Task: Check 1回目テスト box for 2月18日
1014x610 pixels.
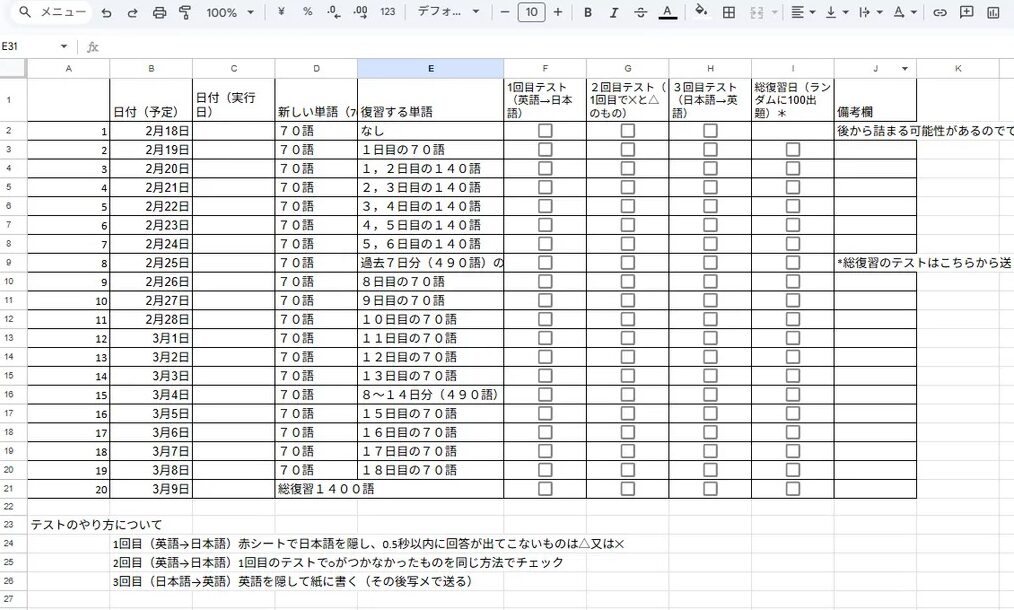Action: tap(545, 131)
